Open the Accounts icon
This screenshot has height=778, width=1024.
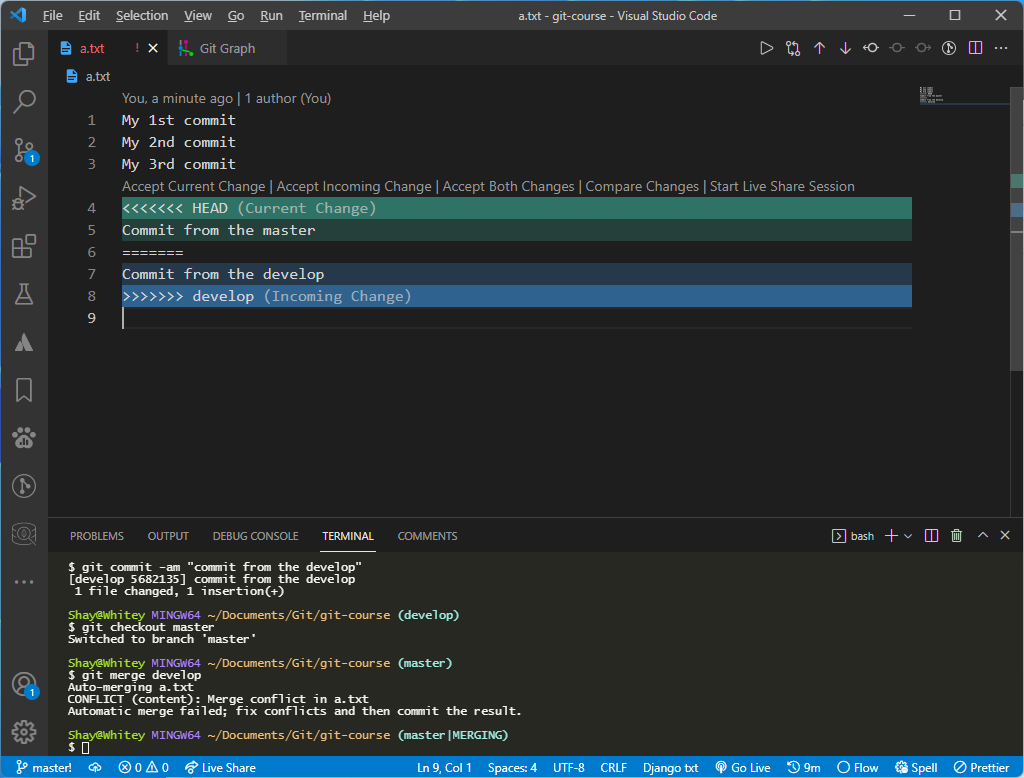coord(24,685)
